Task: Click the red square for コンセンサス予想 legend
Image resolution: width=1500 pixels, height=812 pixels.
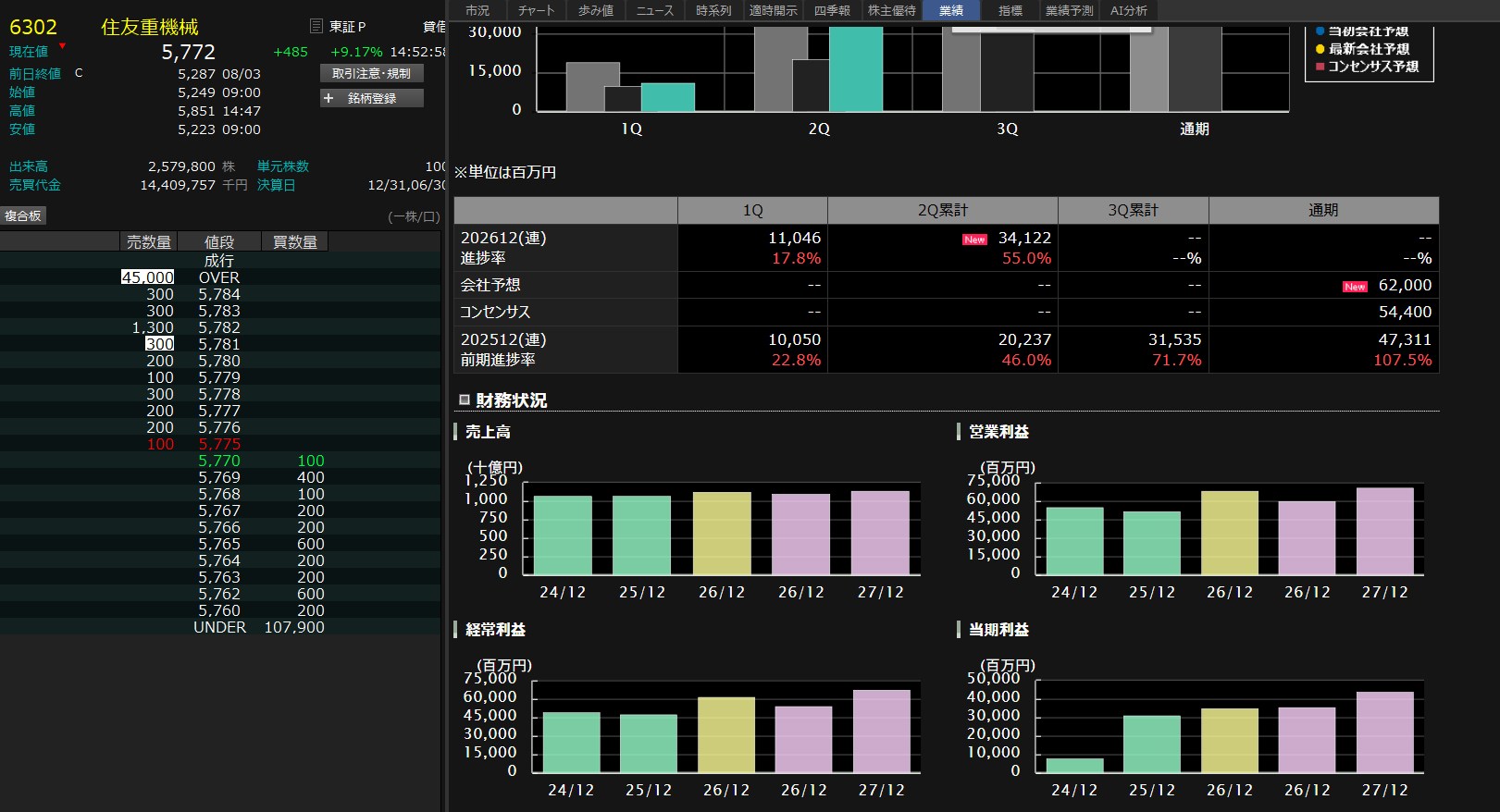Action: pos(1320,67)
